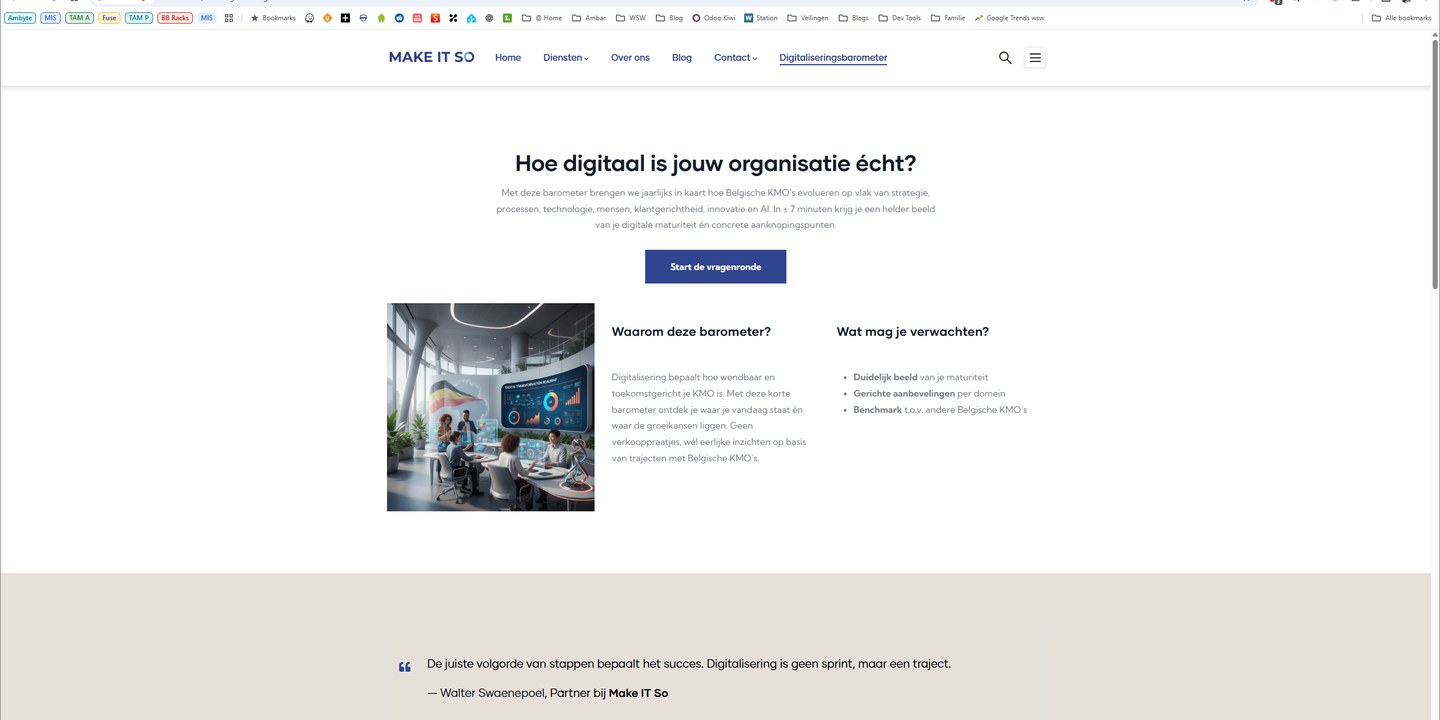This screenshot has height=720, width=1440.
Task: Expand the Diensten dropdown menu
Action: click(x=566, y=58)
